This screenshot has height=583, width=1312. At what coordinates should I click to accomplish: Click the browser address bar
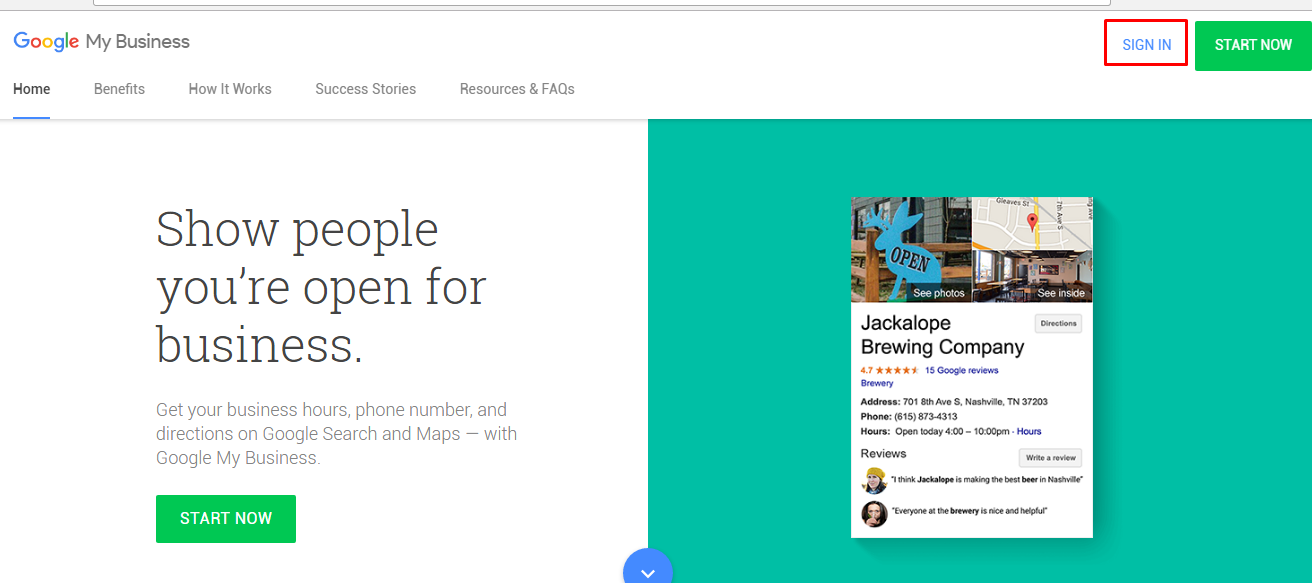pos(600,3)
